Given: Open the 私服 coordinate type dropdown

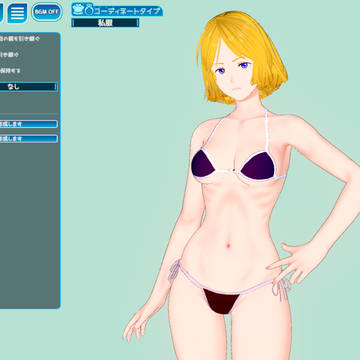Looking at the screenshot, I should pyautogui.click(x=105, y=23).
